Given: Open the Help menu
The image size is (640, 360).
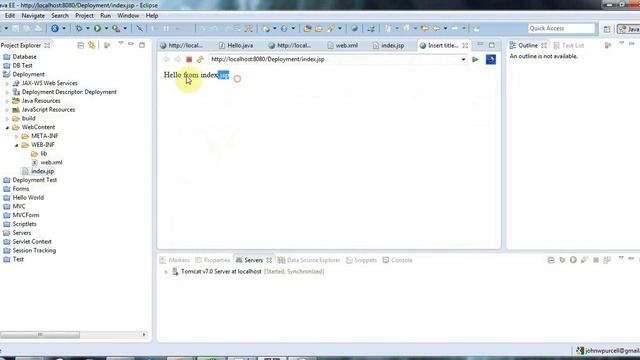Looking at the screenshot, I should tap(152, 16).
